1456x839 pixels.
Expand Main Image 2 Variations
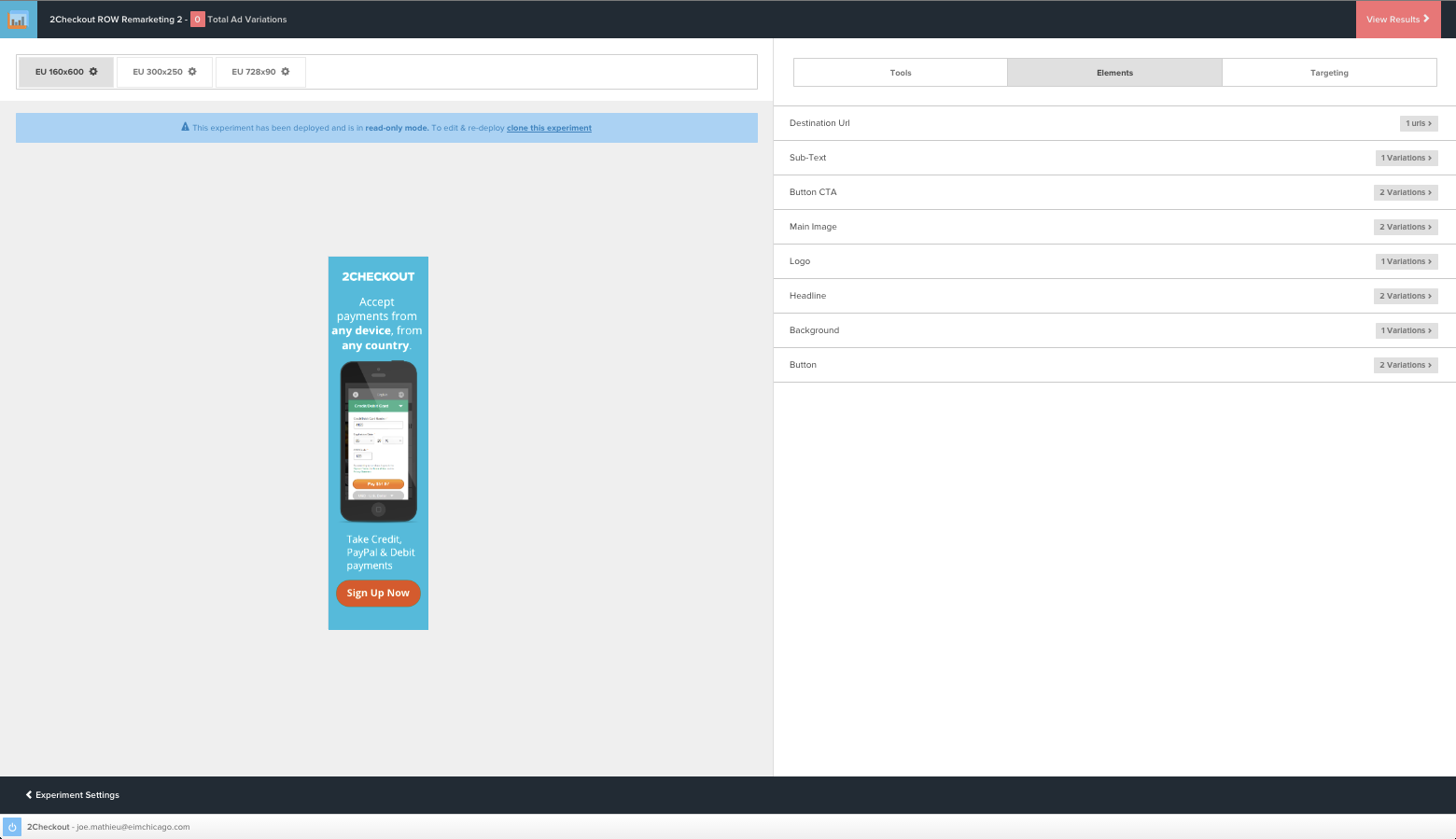(x=1406, y=227)
